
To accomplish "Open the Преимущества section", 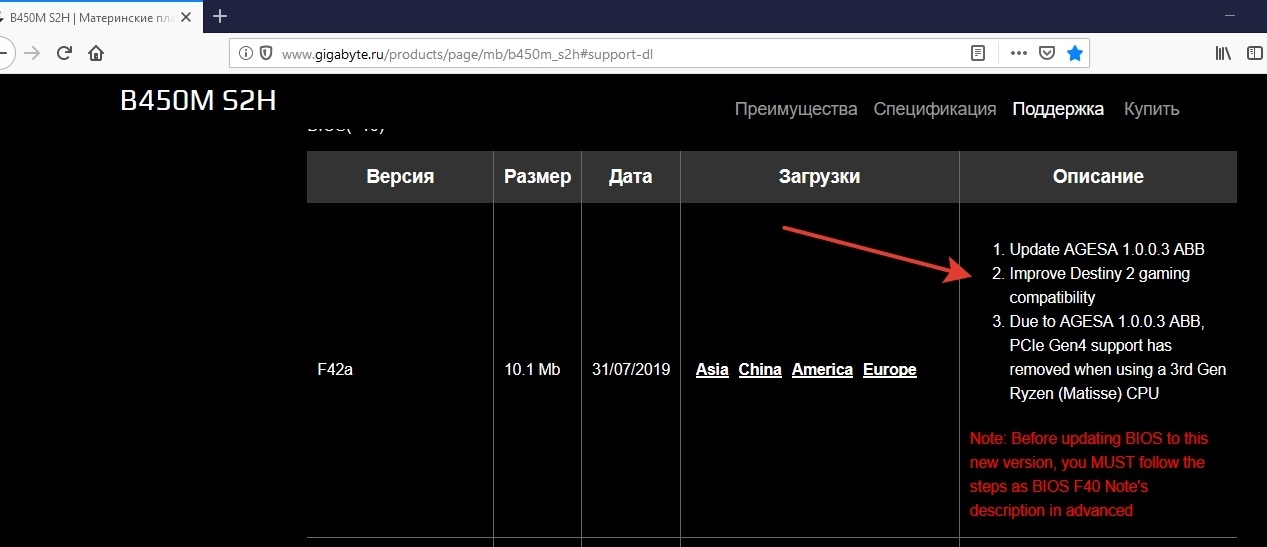I will click(x=796, y=109).
